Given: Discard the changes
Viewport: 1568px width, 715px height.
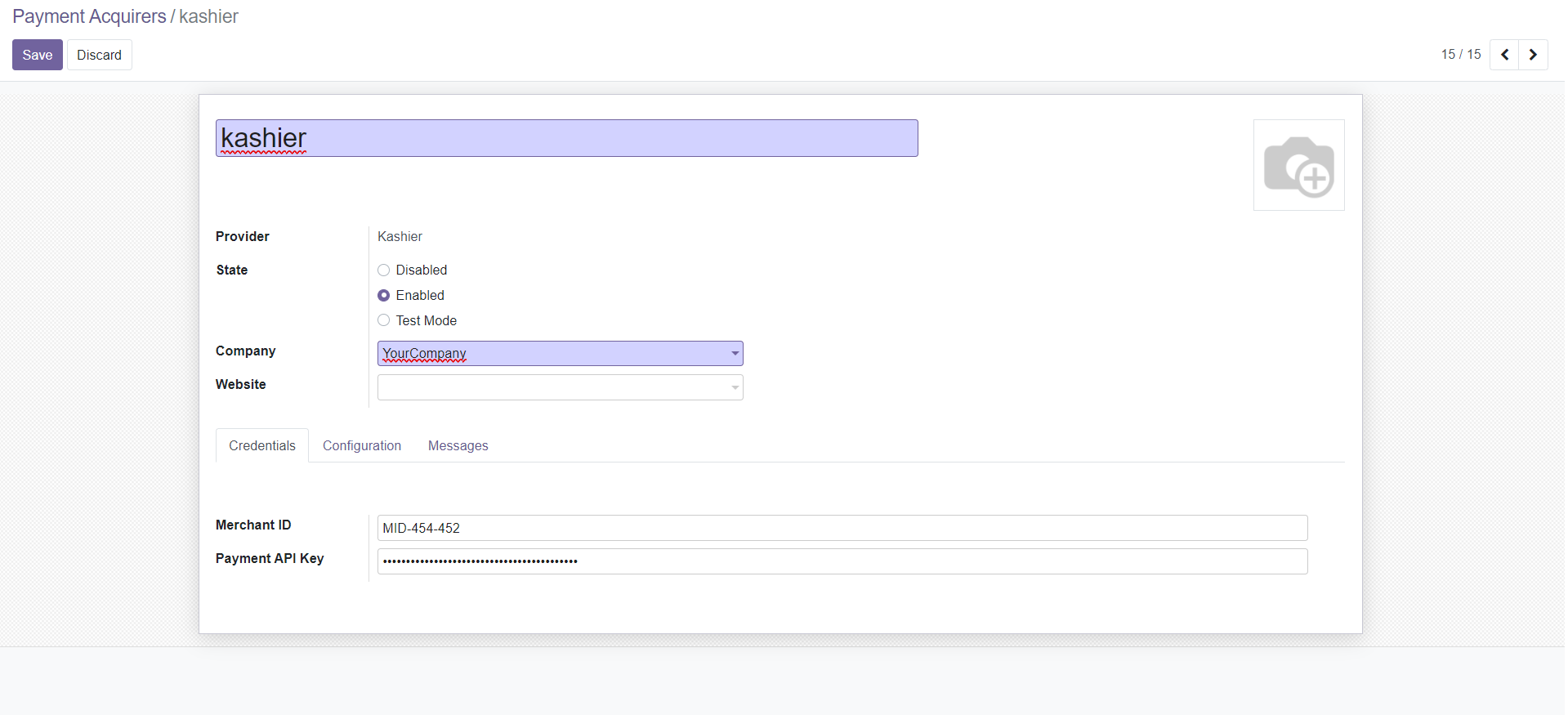Looking at the screenshot, I should [x=99, y=55].
